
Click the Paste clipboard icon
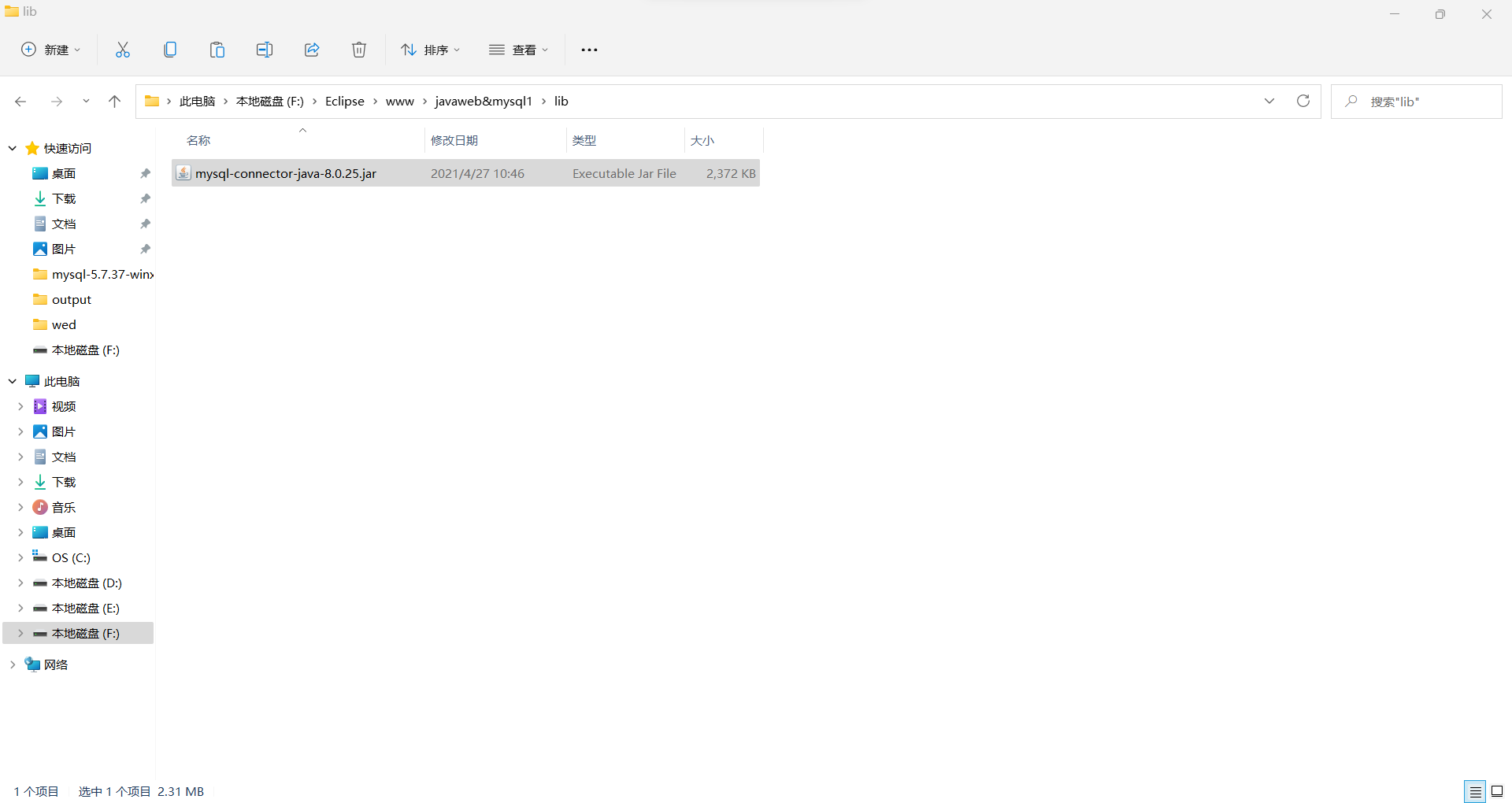pos(217,50)
